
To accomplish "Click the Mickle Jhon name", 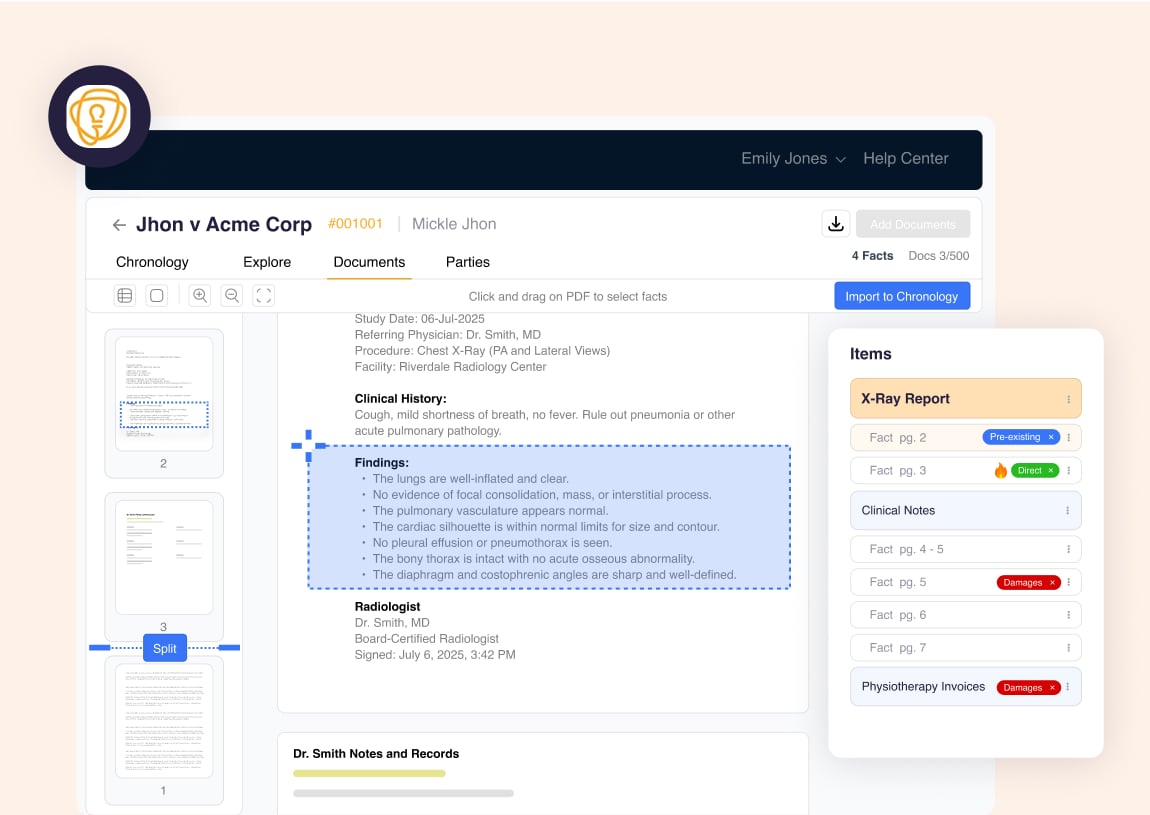I will [454, 224].
